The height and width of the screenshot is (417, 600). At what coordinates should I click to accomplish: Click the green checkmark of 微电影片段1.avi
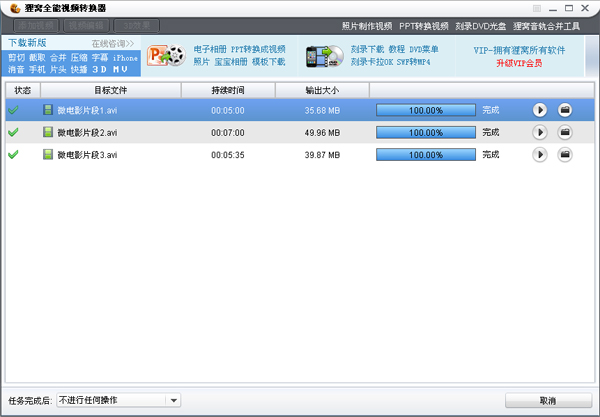pyautogui.click(x=13, y=110)
